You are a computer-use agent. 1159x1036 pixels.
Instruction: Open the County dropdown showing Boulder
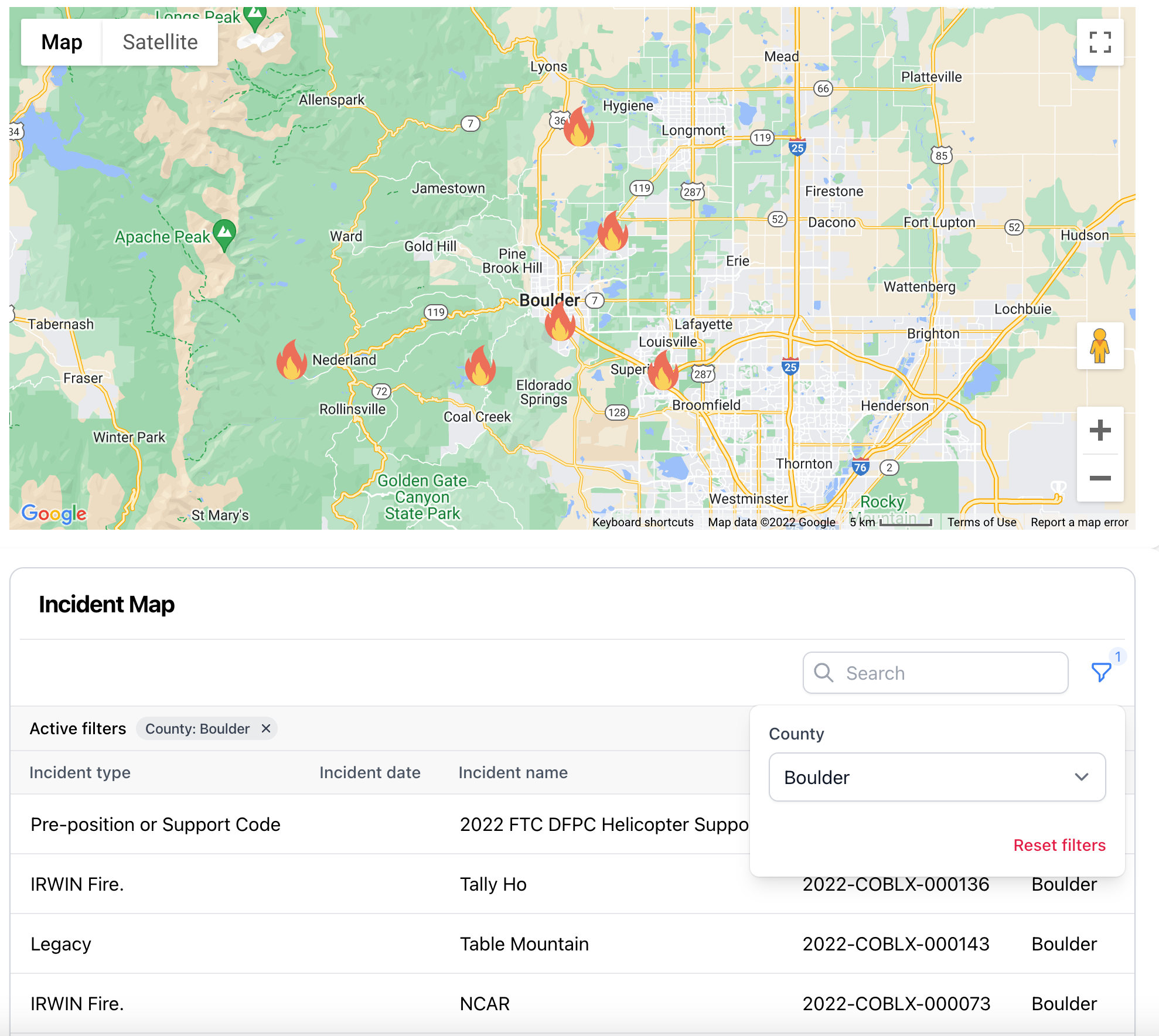(936, 777)
